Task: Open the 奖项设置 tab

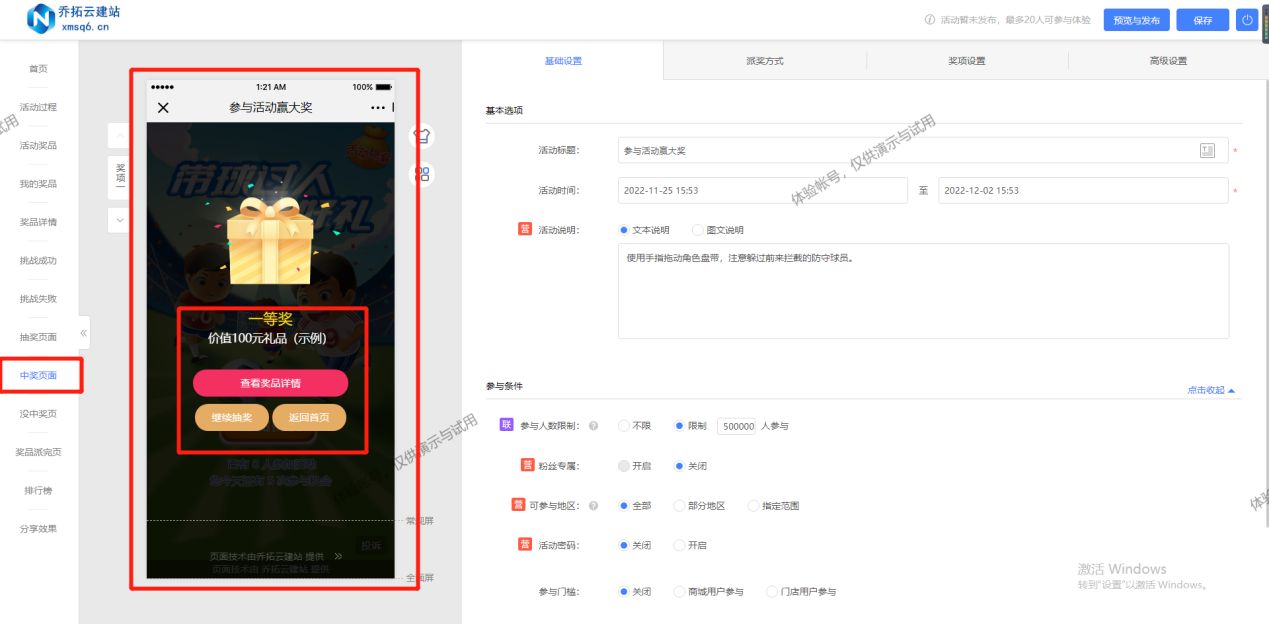Action: click(x=966, y=60)
